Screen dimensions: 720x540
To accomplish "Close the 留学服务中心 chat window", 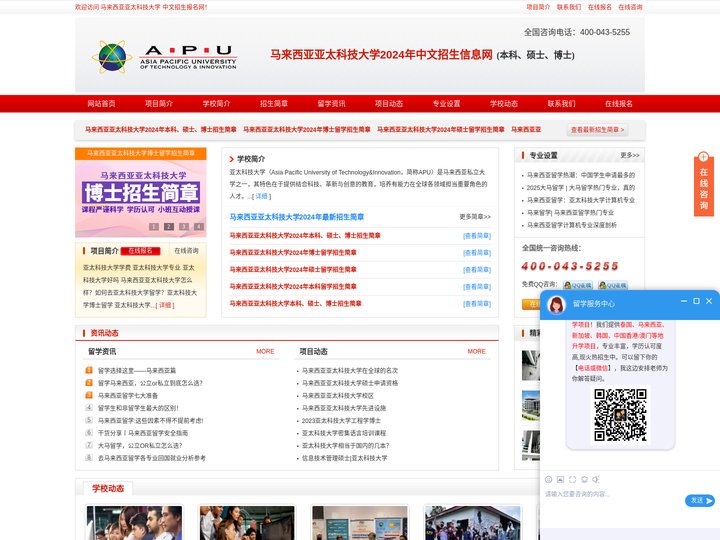I will [x=709, y=301].
